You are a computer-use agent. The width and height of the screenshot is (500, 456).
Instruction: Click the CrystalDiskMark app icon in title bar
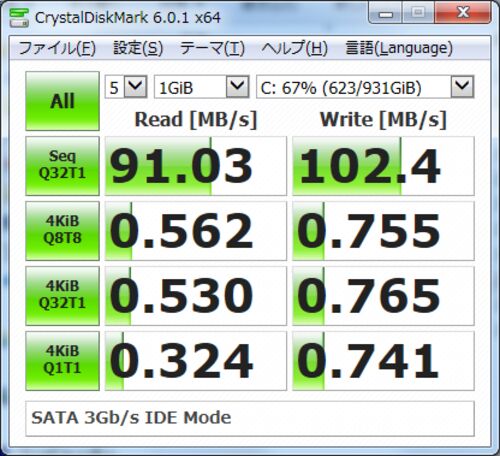pos(19,17)
